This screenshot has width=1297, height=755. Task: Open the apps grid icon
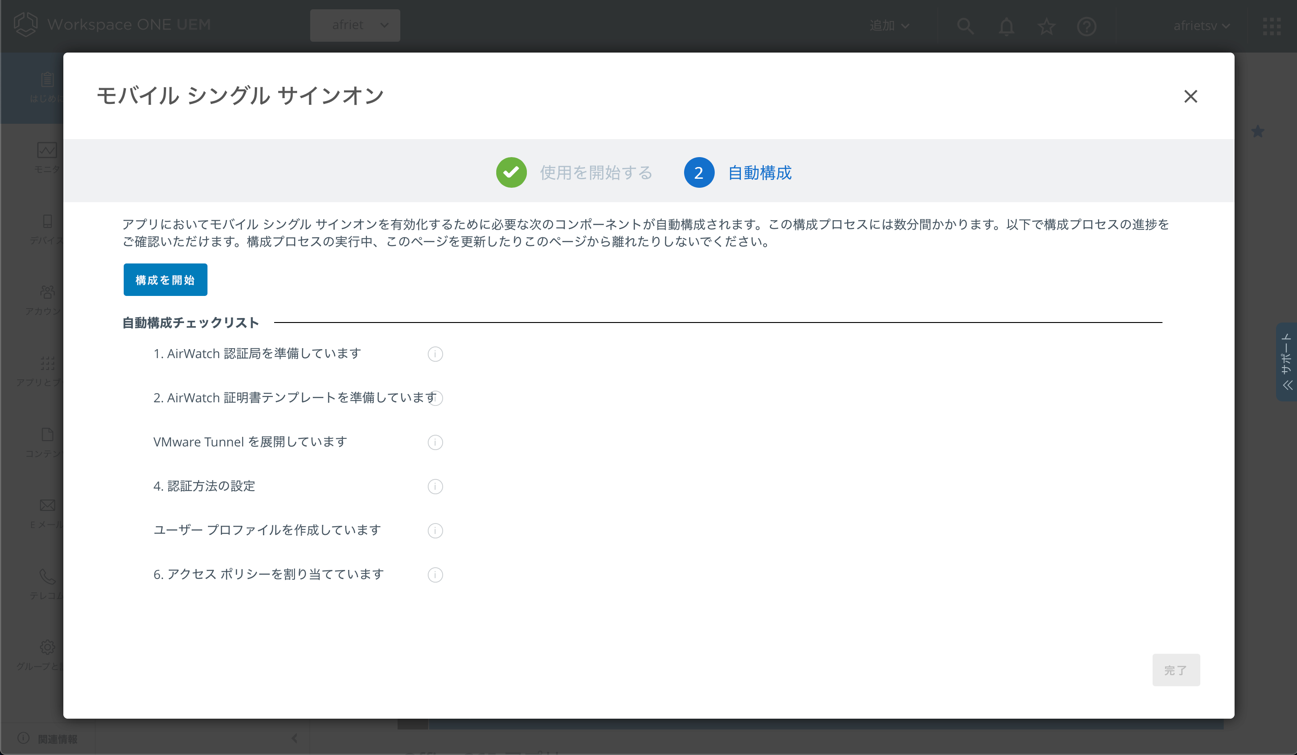pyautogui.click(x=1271, y=26)
